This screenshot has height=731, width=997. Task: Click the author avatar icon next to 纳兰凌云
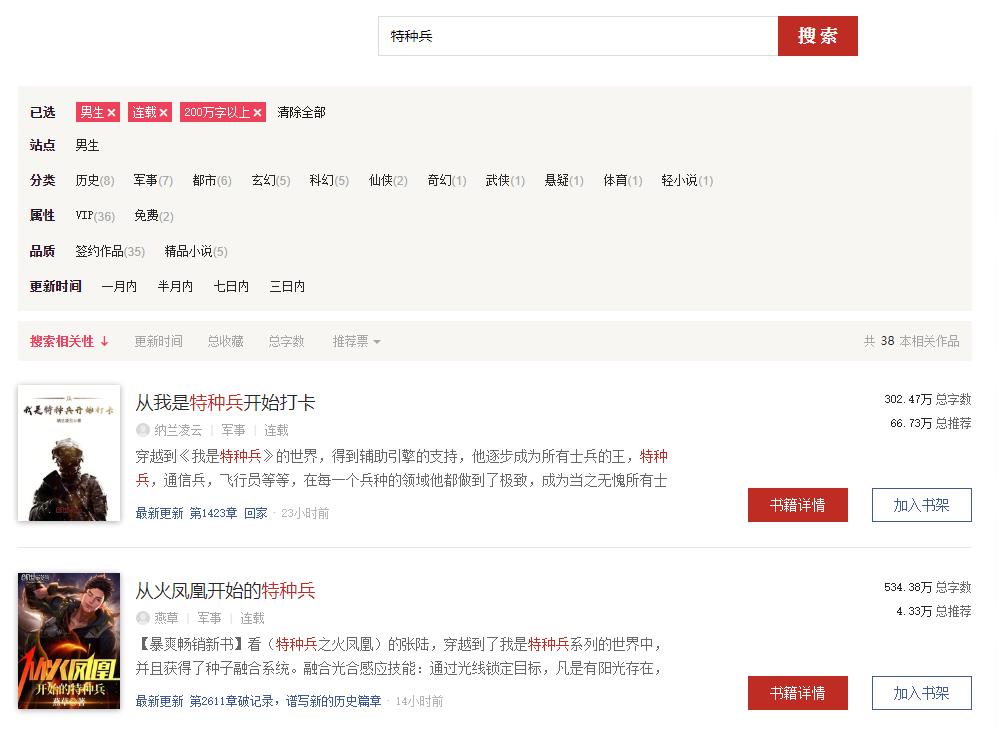[x=141, y=429]
